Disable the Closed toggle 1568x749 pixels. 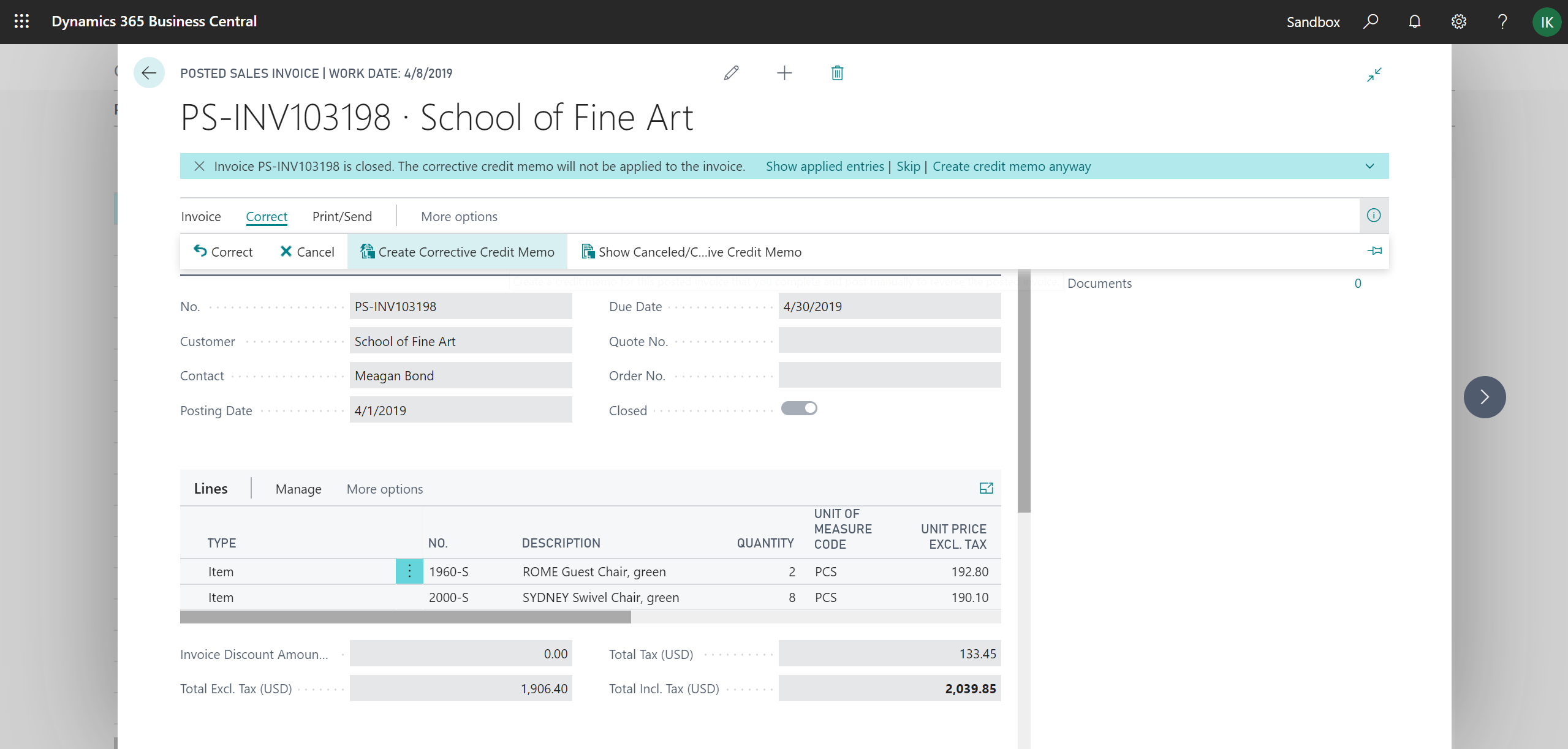click(x=800, y=407)
